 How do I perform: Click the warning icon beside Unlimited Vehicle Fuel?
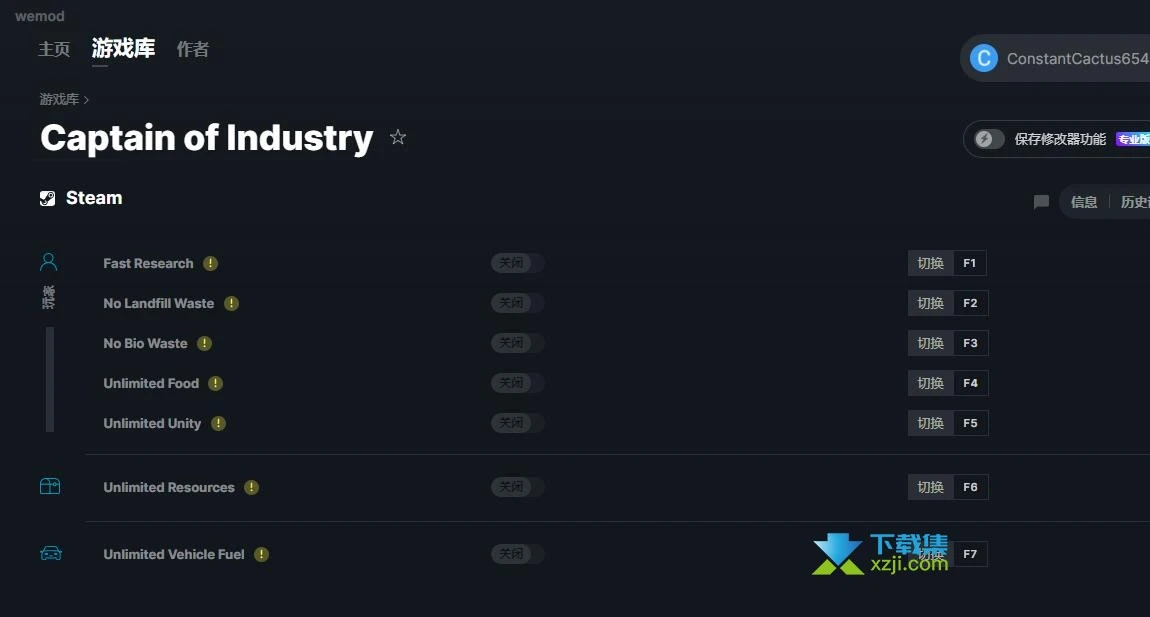[261, 554]
